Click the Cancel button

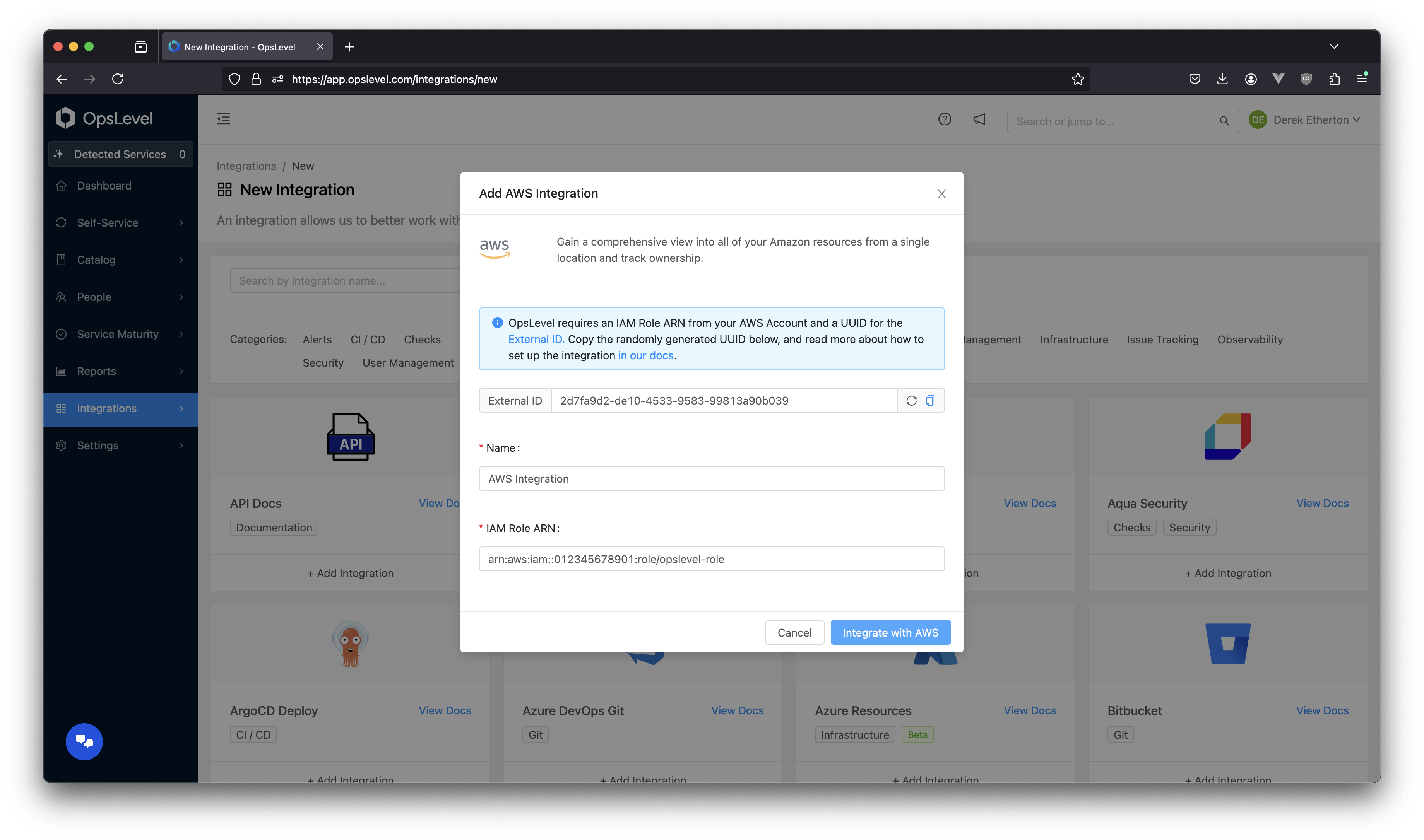pyautogui.click(x=794, y=632)
